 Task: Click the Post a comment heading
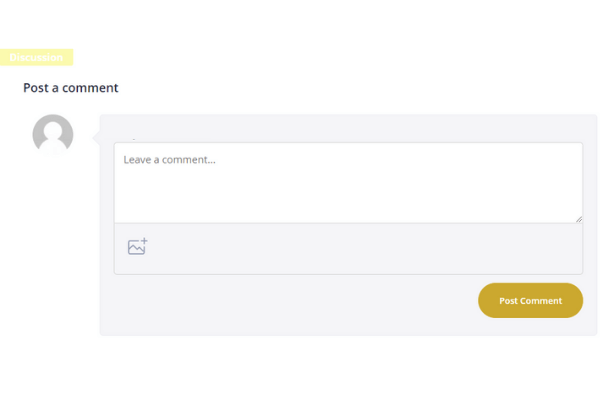pos(71,88)
